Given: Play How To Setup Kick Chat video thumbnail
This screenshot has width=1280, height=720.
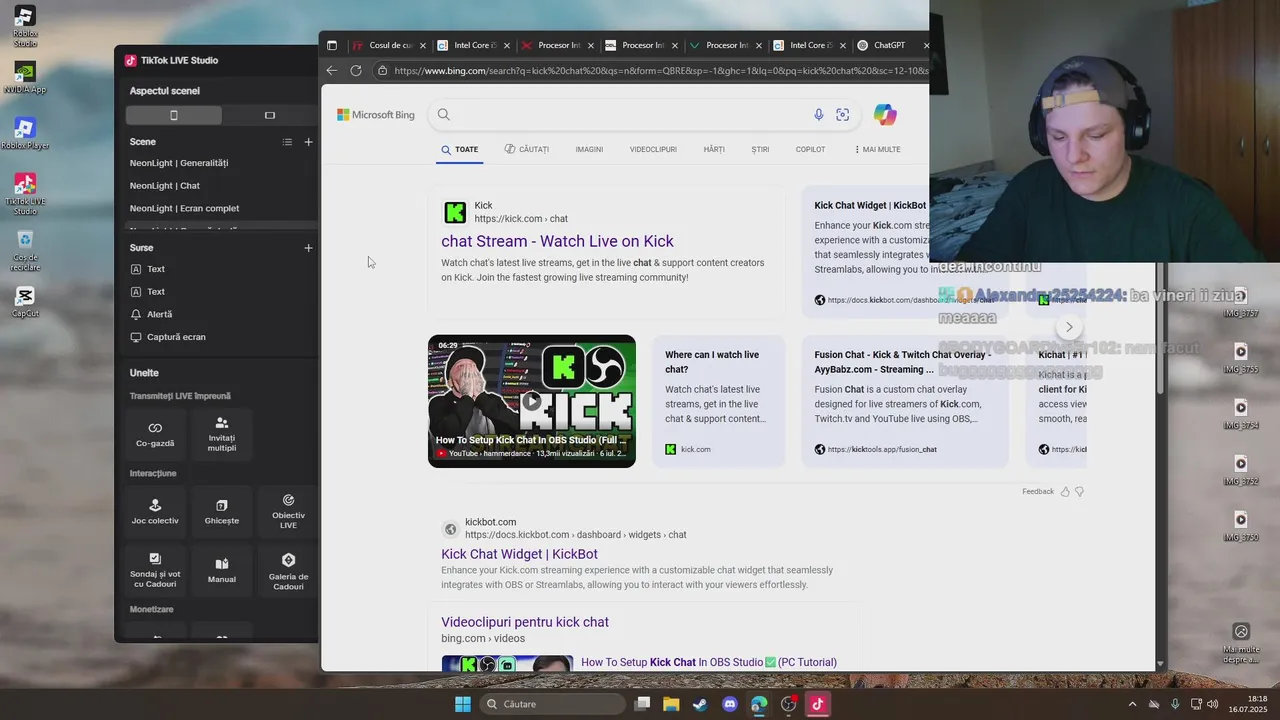Looking at the screenshot, I should 532,401.
